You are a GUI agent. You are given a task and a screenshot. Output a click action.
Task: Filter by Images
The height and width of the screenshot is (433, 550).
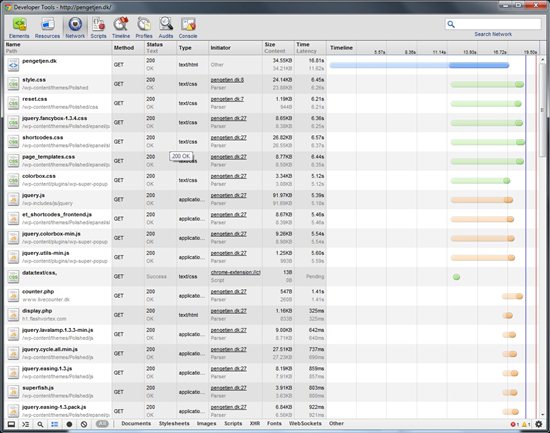coord(206,424)
